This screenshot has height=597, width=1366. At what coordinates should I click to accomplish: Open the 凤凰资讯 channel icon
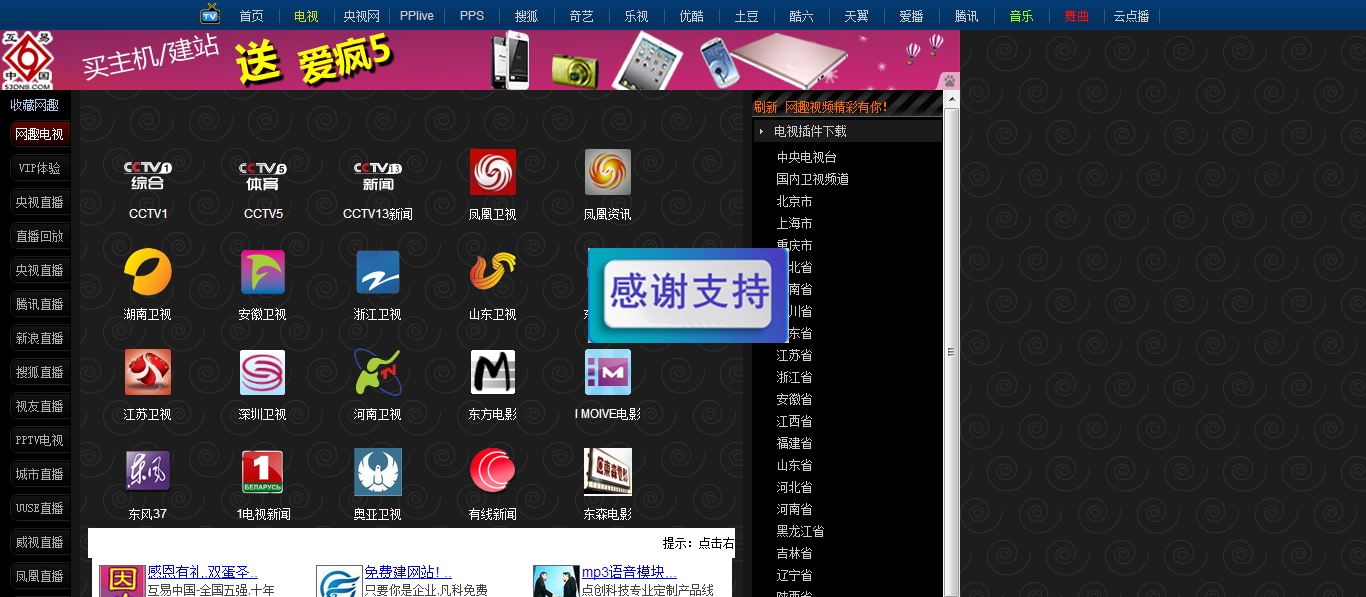tap(608, 172)
